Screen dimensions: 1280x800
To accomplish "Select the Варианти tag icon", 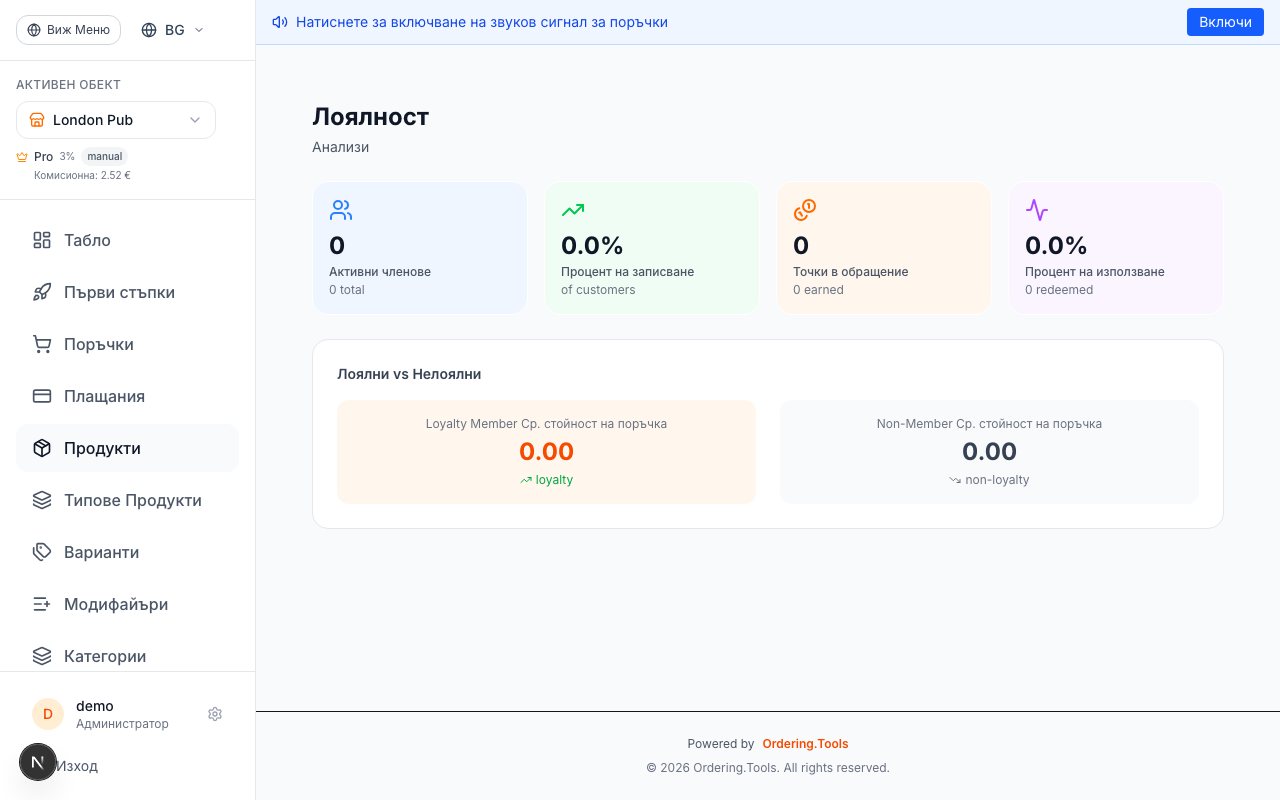I will (x=41, y=552).
